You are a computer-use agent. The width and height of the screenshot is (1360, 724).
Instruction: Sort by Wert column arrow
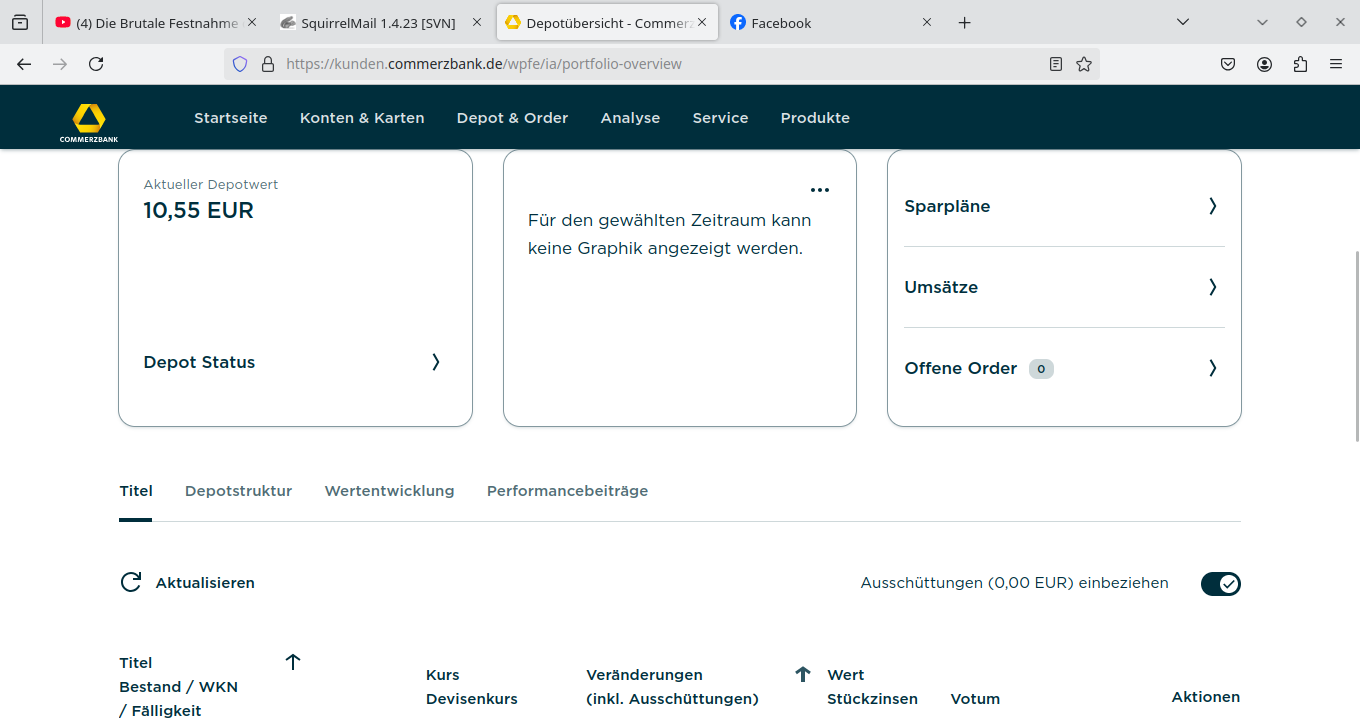pyautogui.click(x=802, y=675)
